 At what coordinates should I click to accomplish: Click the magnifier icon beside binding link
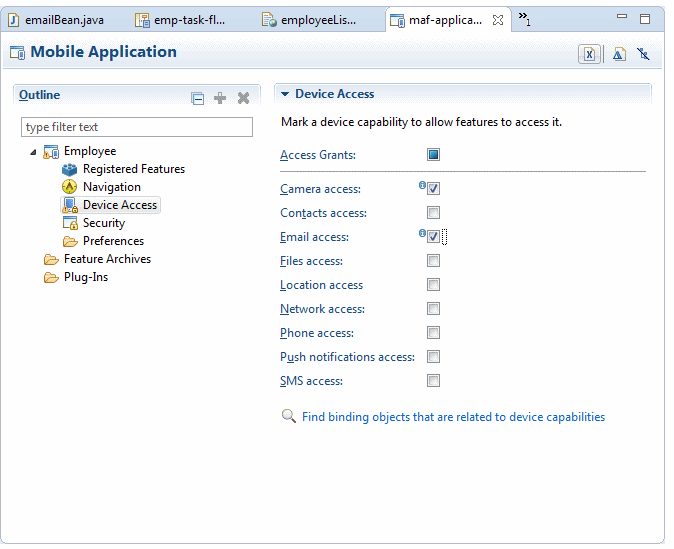(x=288, y=416)
